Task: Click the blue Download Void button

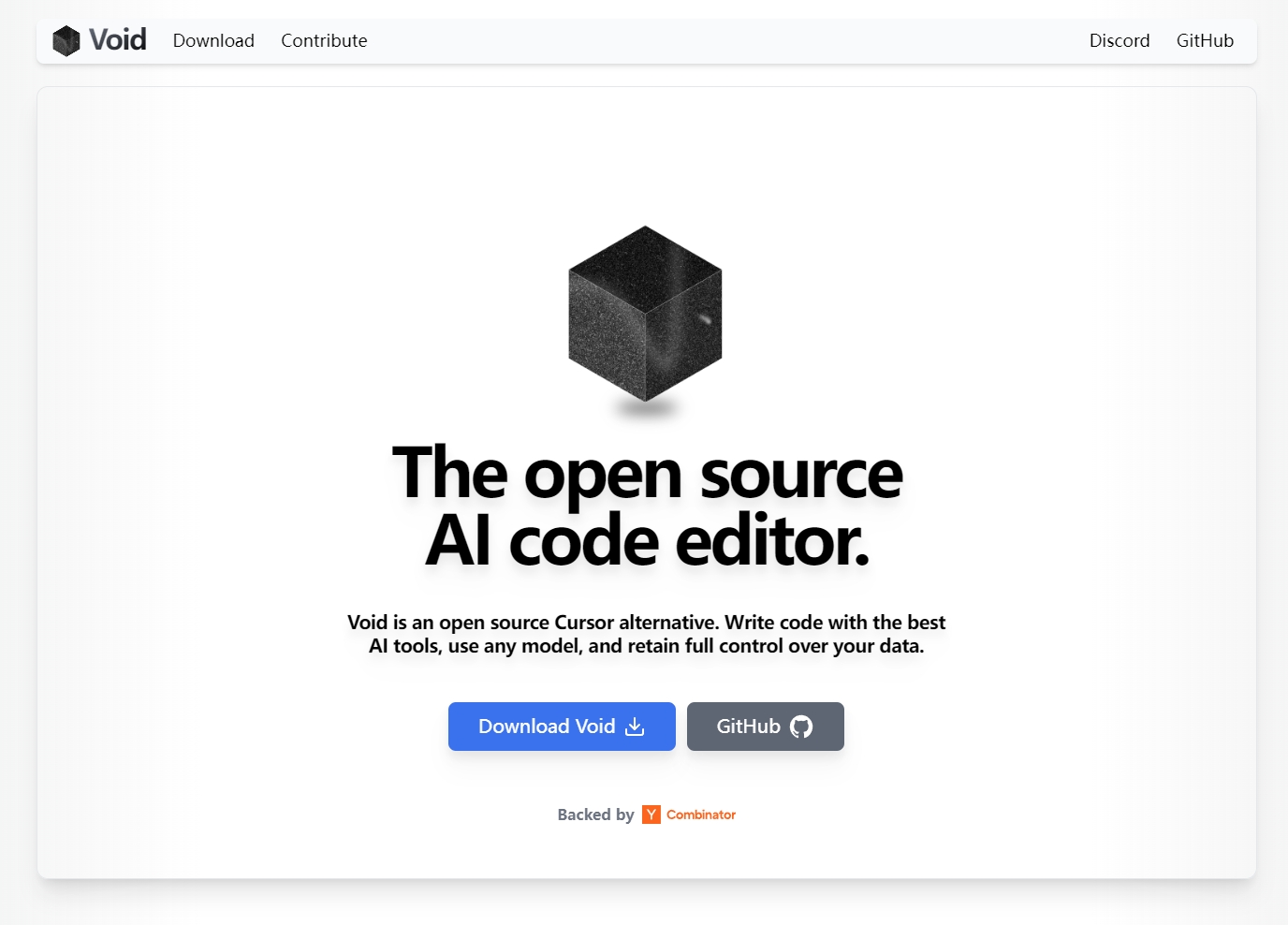Action: point(562,727)
